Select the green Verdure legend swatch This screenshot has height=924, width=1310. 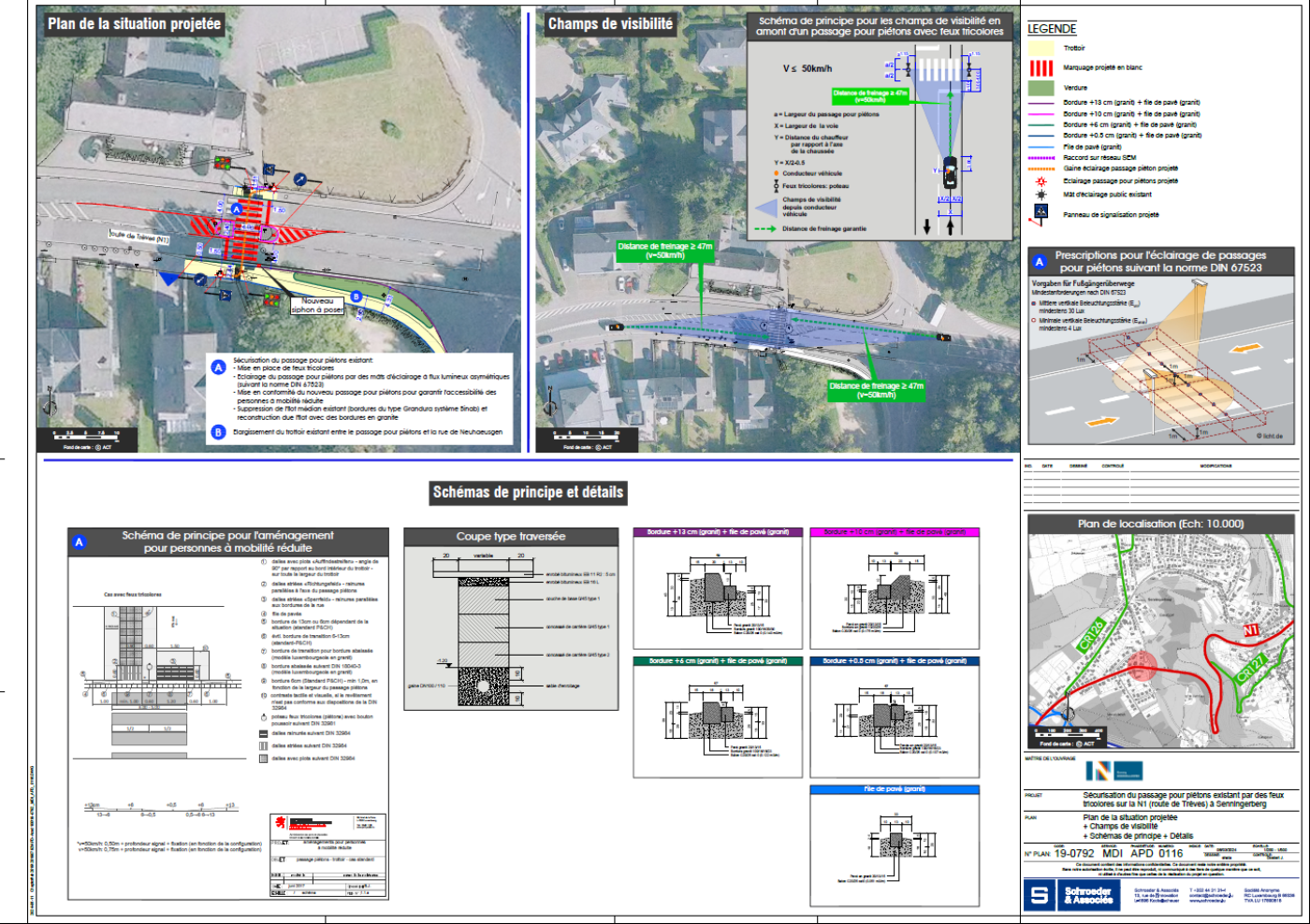1041,87
